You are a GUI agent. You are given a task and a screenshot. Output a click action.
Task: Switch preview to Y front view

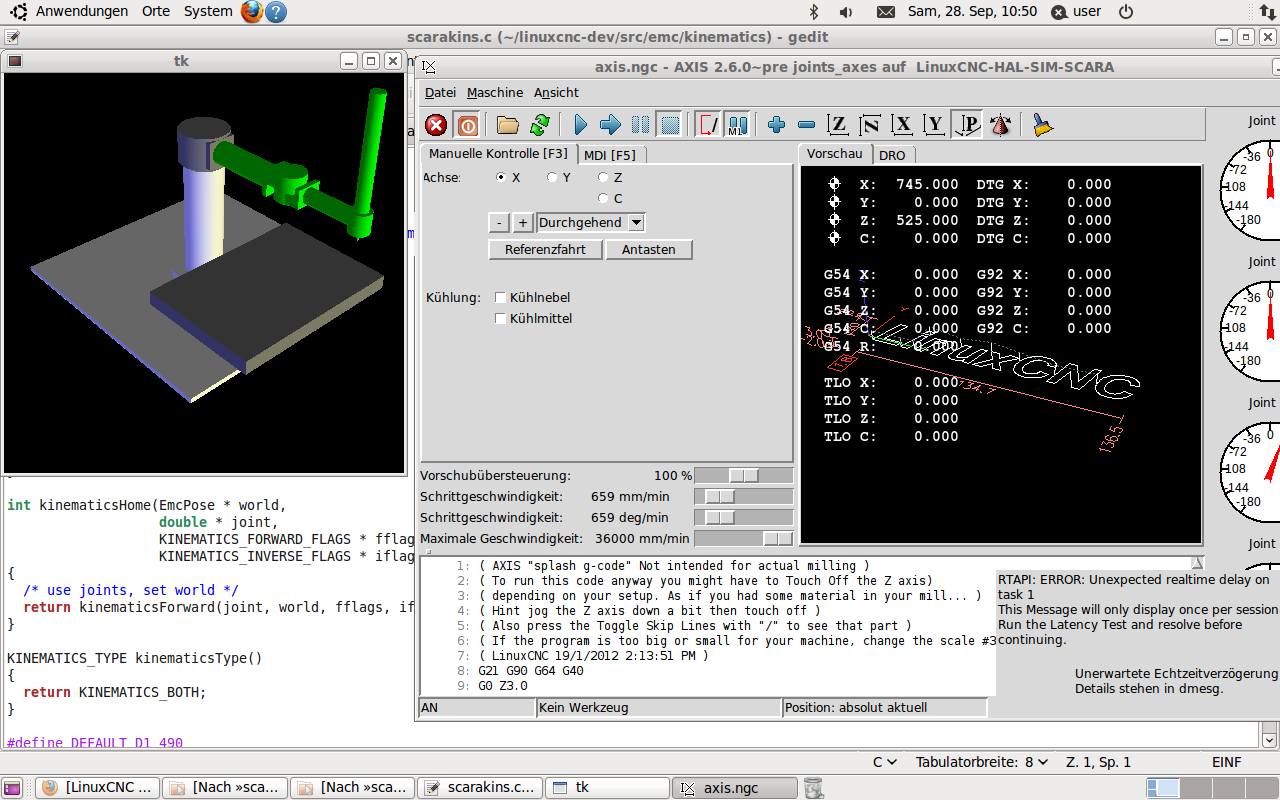[x=934, y=125]
